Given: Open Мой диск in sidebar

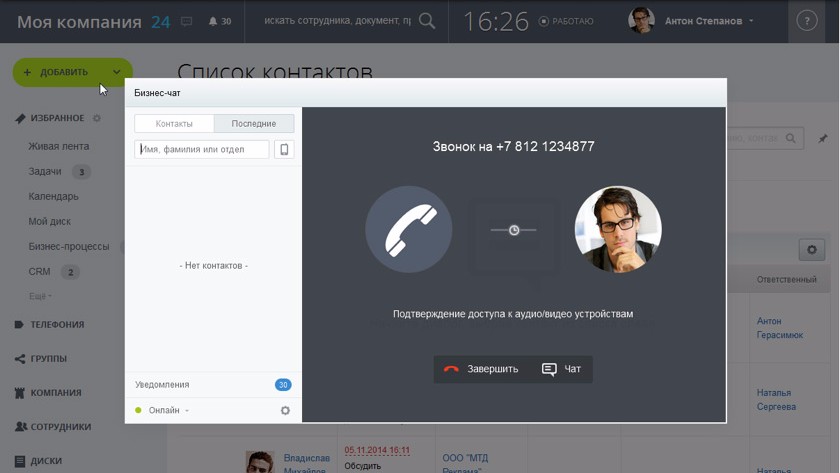Looking at the screenshot, I should (x=49, y=221).
